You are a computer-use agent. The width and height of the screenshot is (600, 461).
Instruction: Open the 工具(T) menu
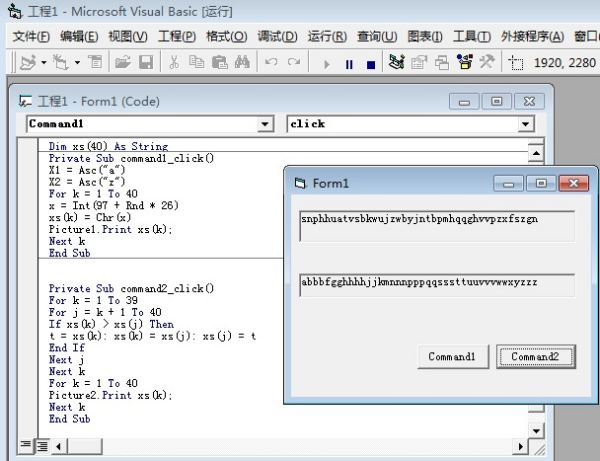[x=472, y=37]
